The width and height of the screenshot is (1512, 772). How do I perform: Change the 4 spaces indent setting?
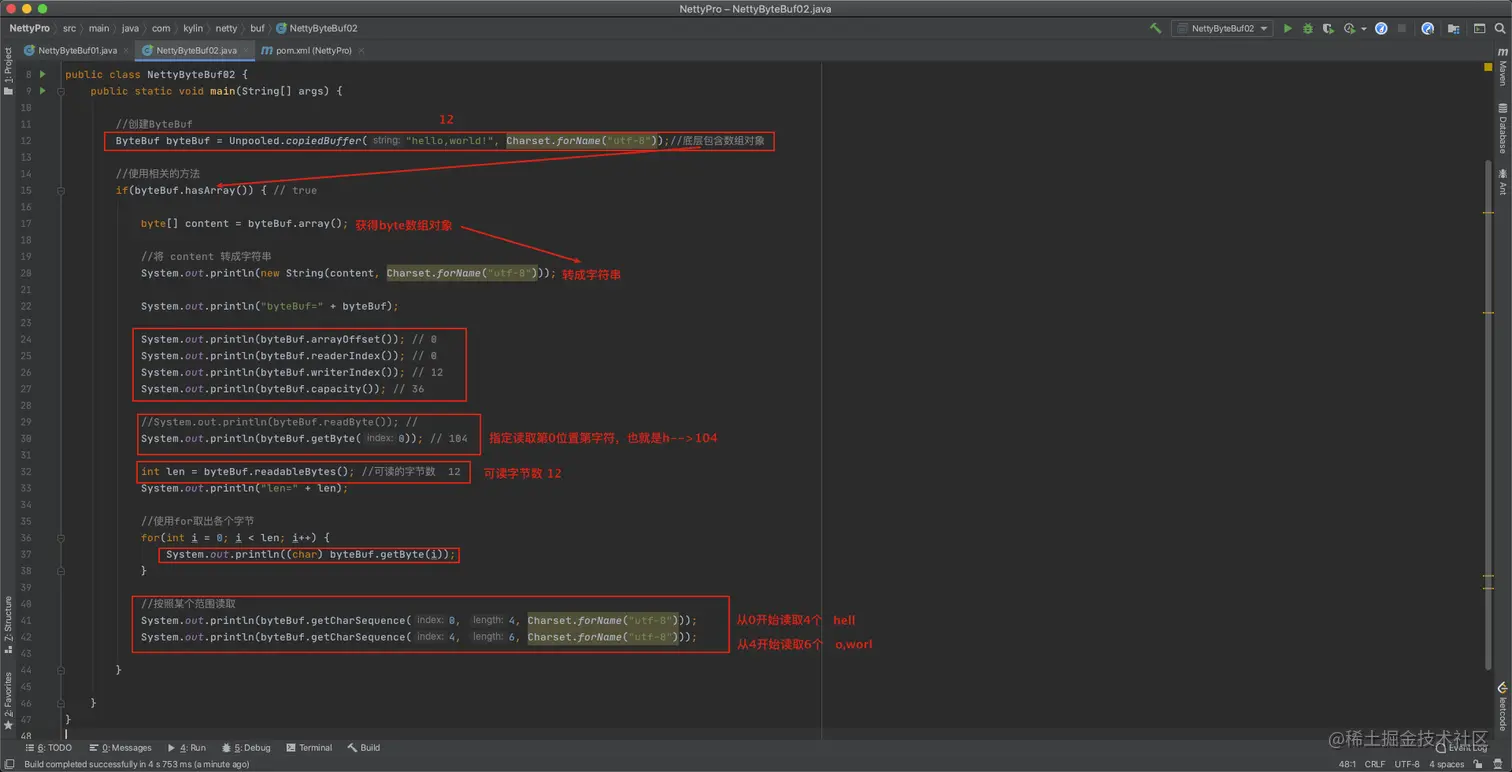point(1446,764)
